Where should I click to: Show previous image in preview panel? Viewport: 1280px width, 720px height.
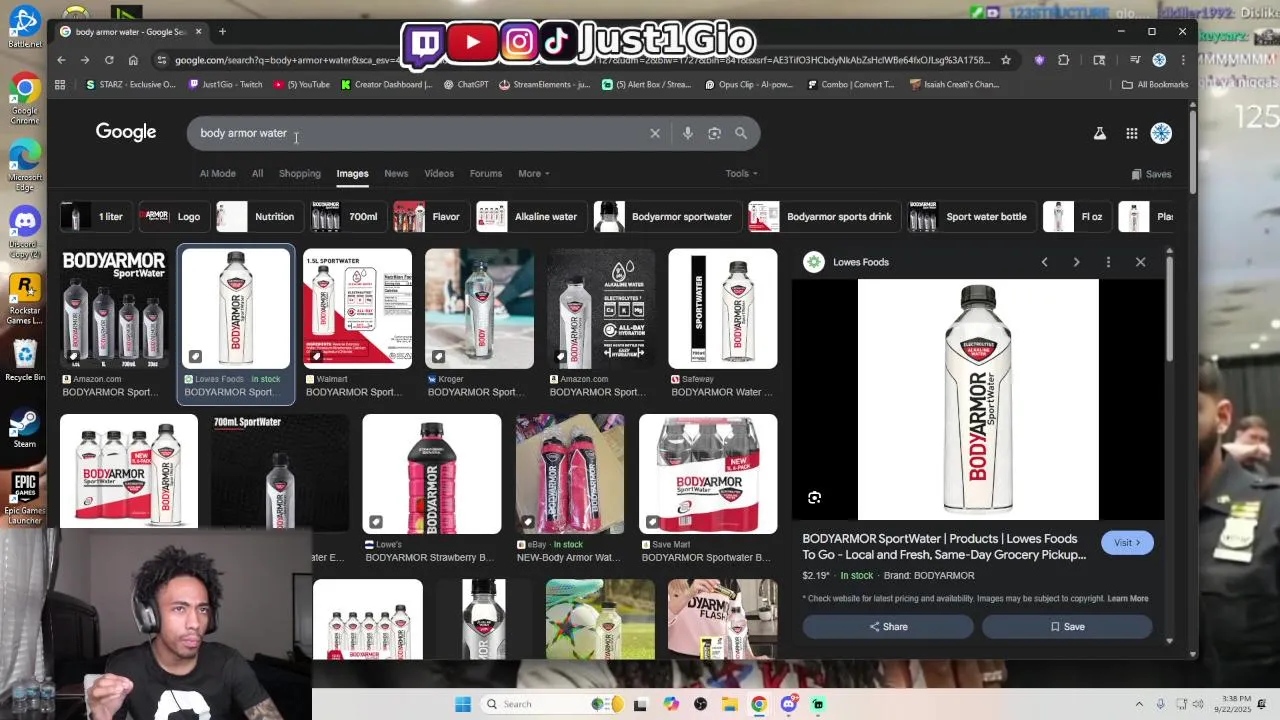point(1044,262)
